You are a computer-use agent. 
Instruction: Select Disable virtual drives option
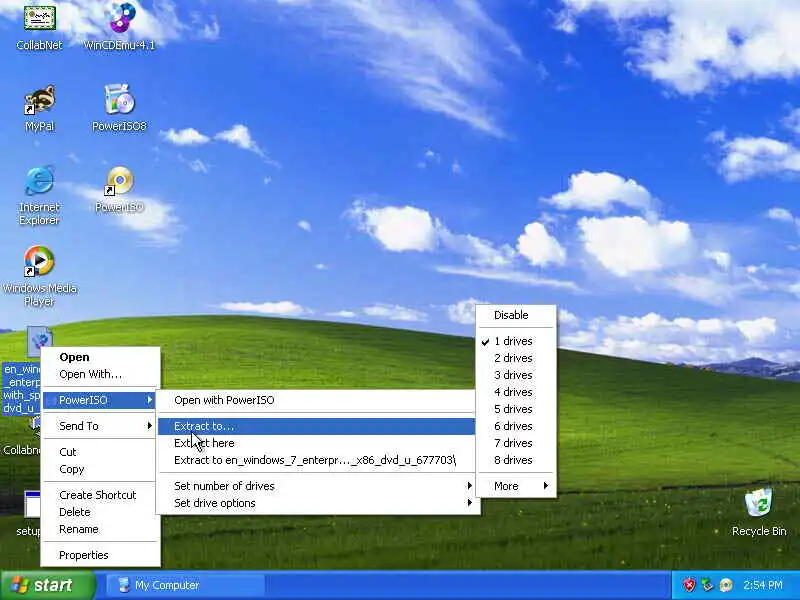point(516,315)
